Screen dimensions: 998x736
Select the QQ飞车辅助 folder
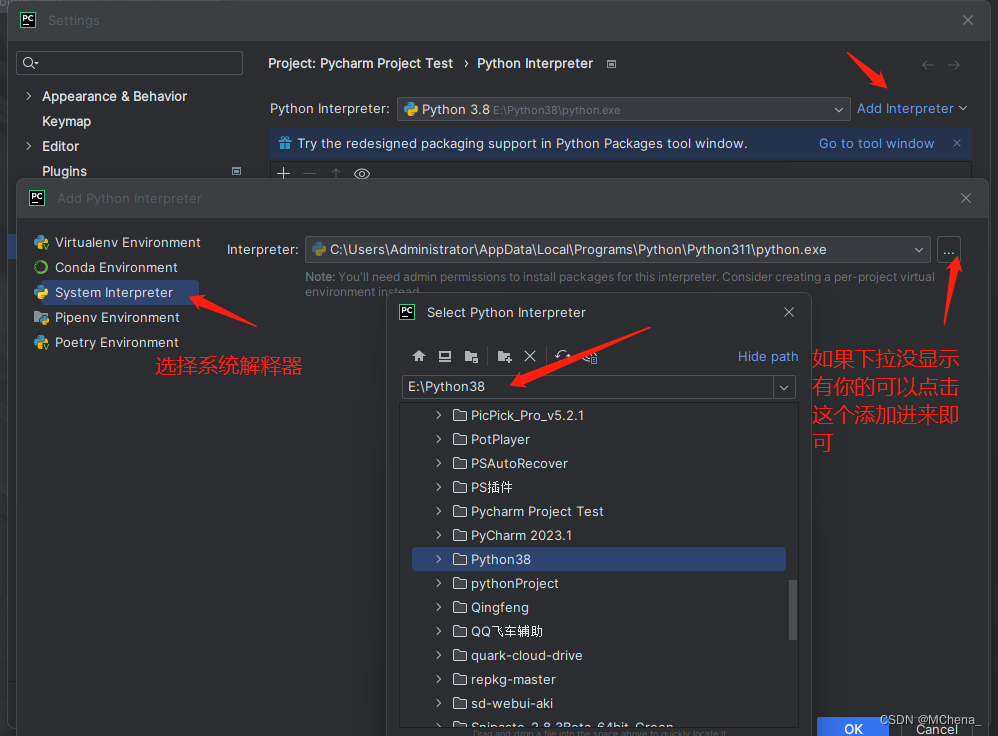[507, 632]
